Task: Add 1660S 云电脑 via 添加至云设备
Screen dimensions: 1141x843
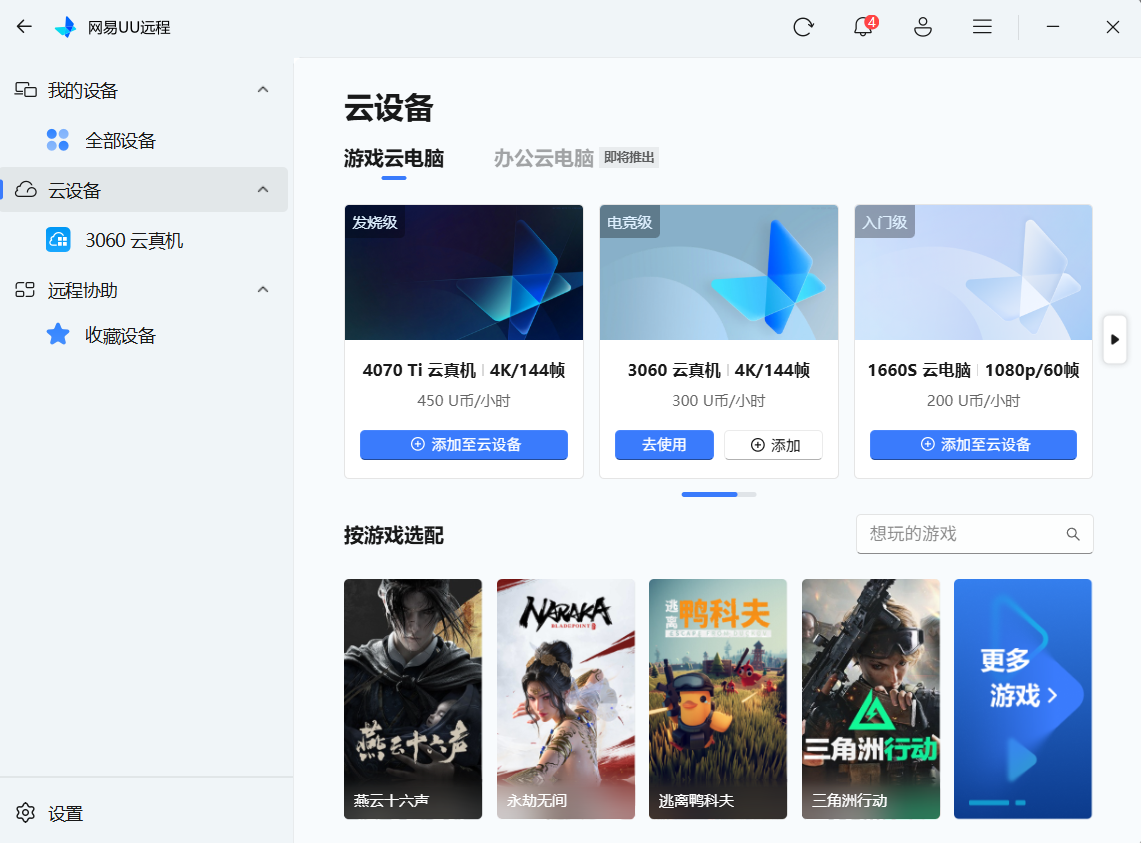Action: [973, 445]
